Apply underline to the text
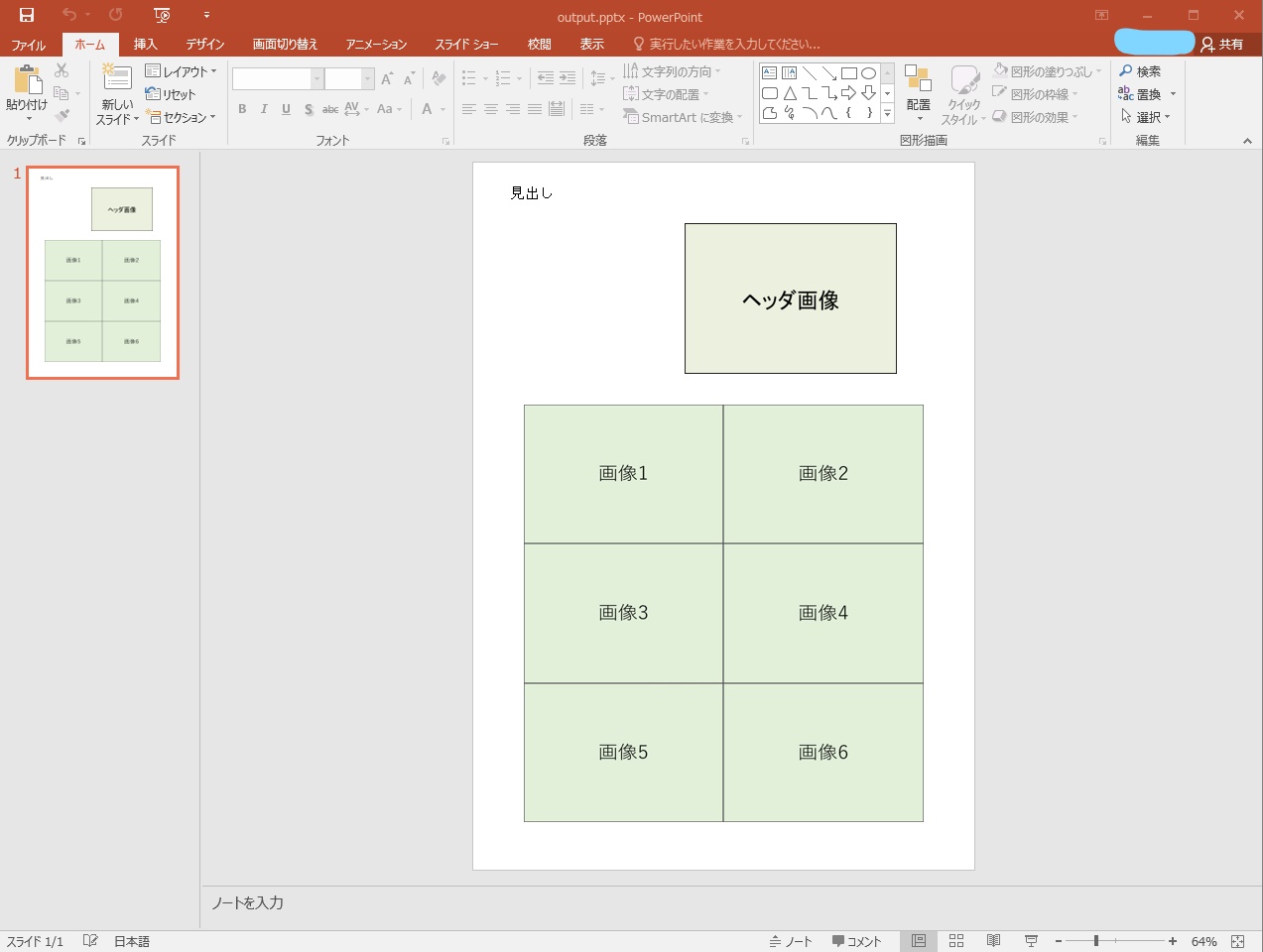1263x952 pixels. [285, 109]
